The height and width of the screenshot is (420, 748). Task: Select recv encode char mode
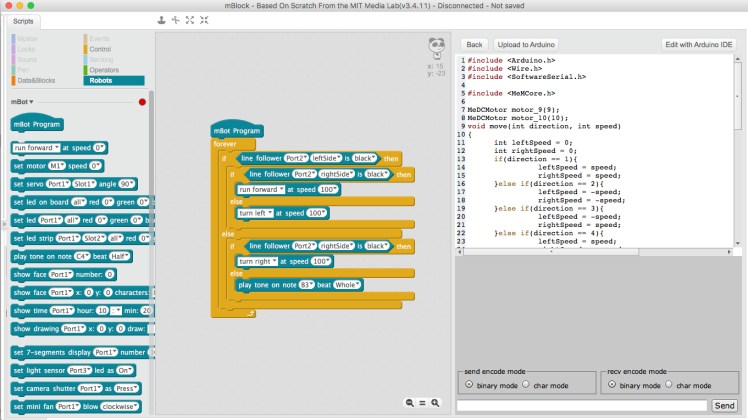[x=670, y=384]
